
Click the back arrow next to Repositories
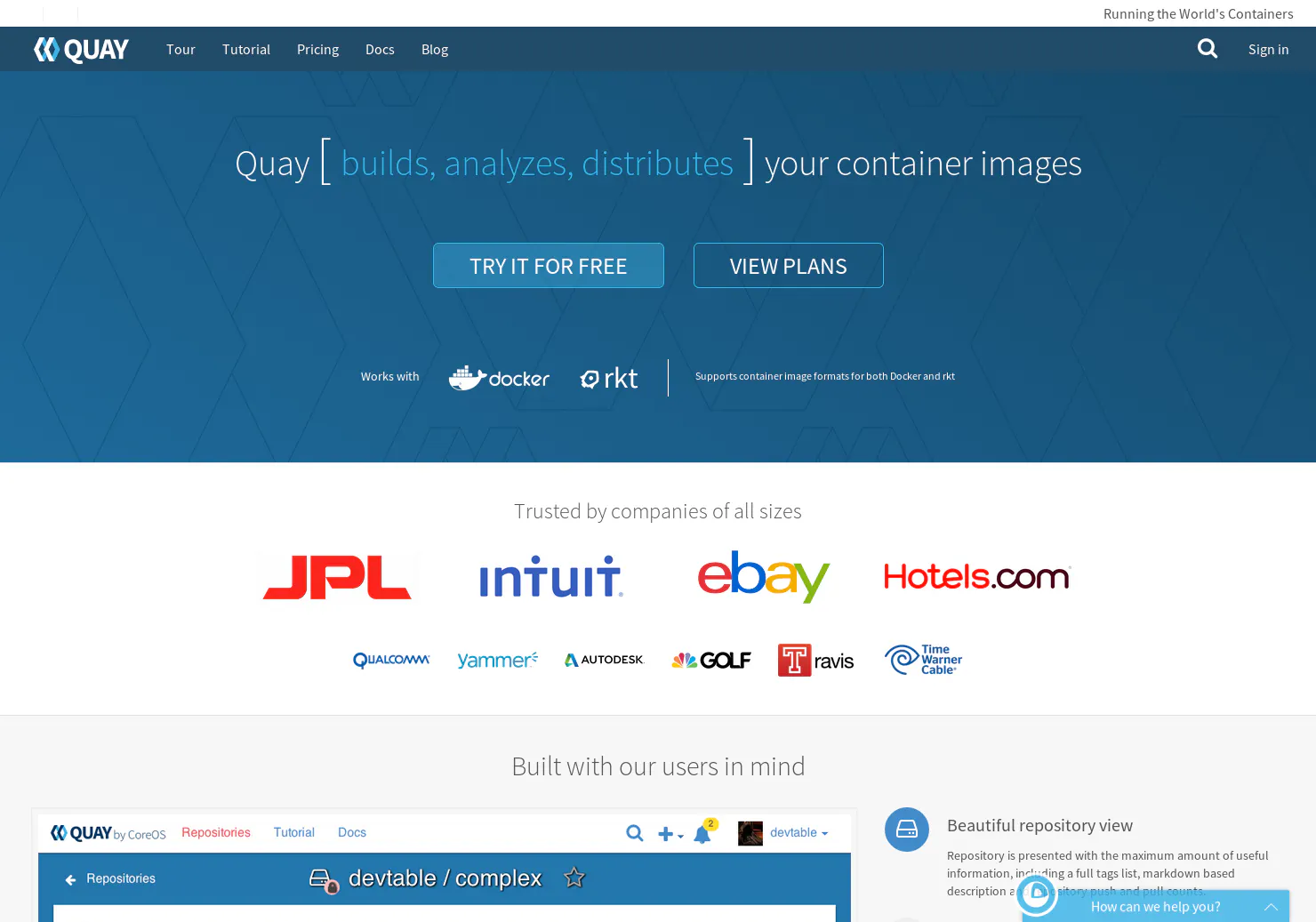point(70,879)
